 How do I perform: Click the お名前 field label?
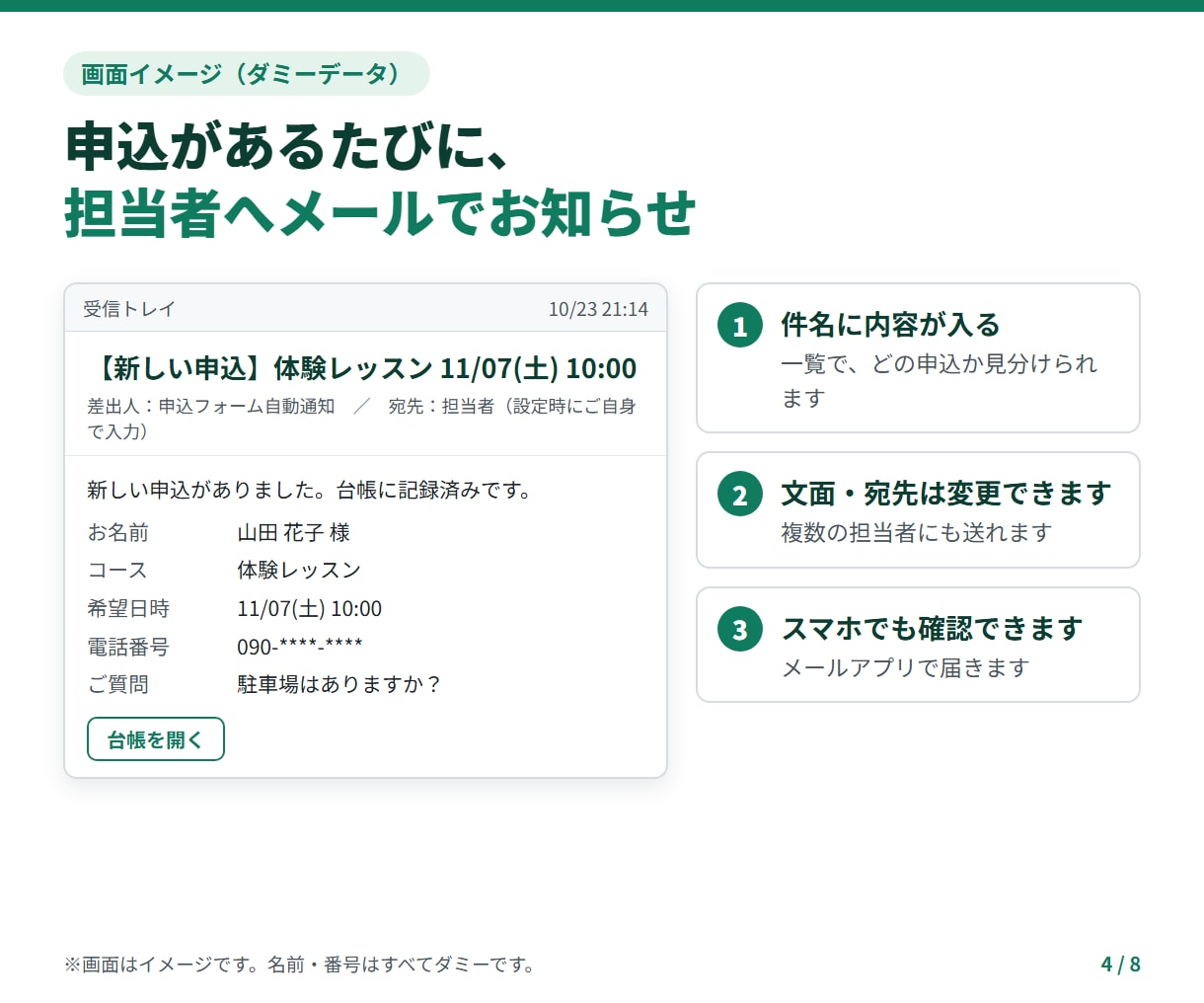118,533
